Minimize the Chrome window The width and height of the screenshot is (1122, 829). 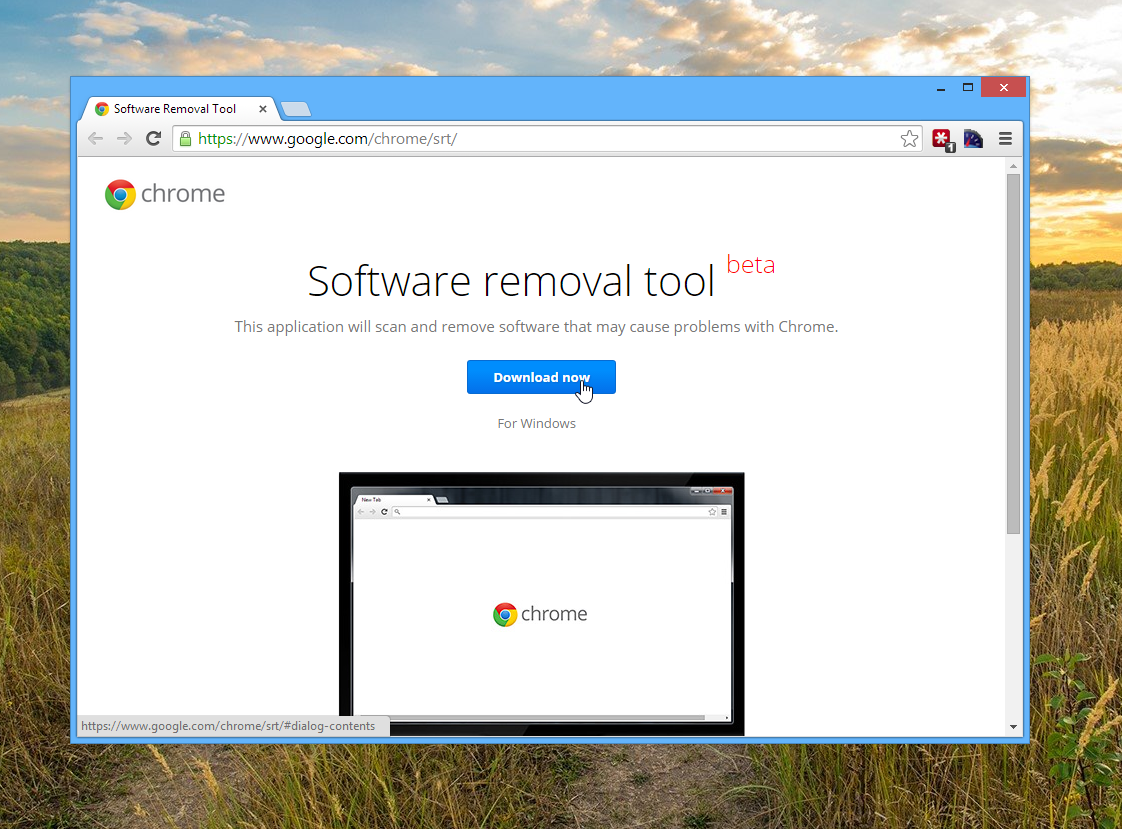(x=941, y=88)
